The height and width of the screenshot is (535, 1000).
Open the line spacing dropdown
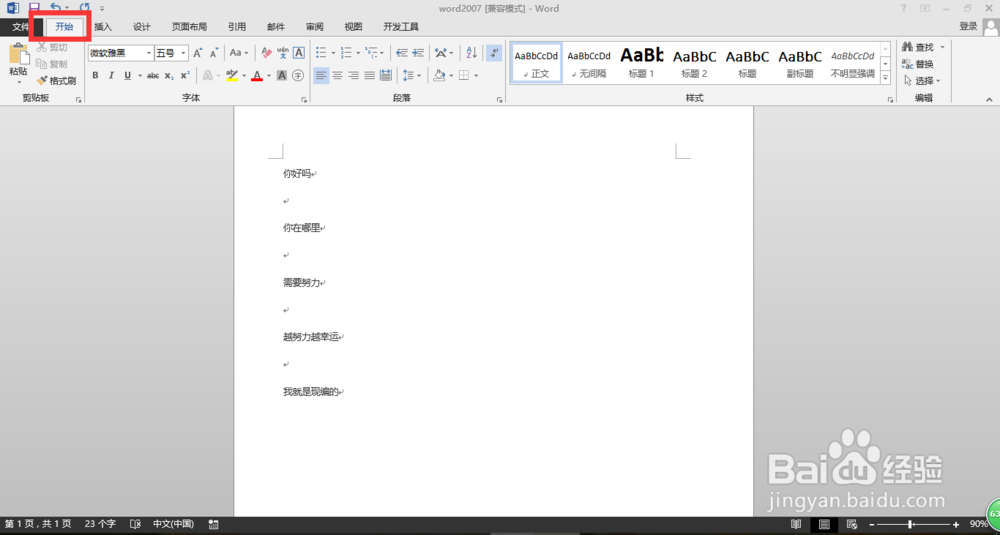411,76
